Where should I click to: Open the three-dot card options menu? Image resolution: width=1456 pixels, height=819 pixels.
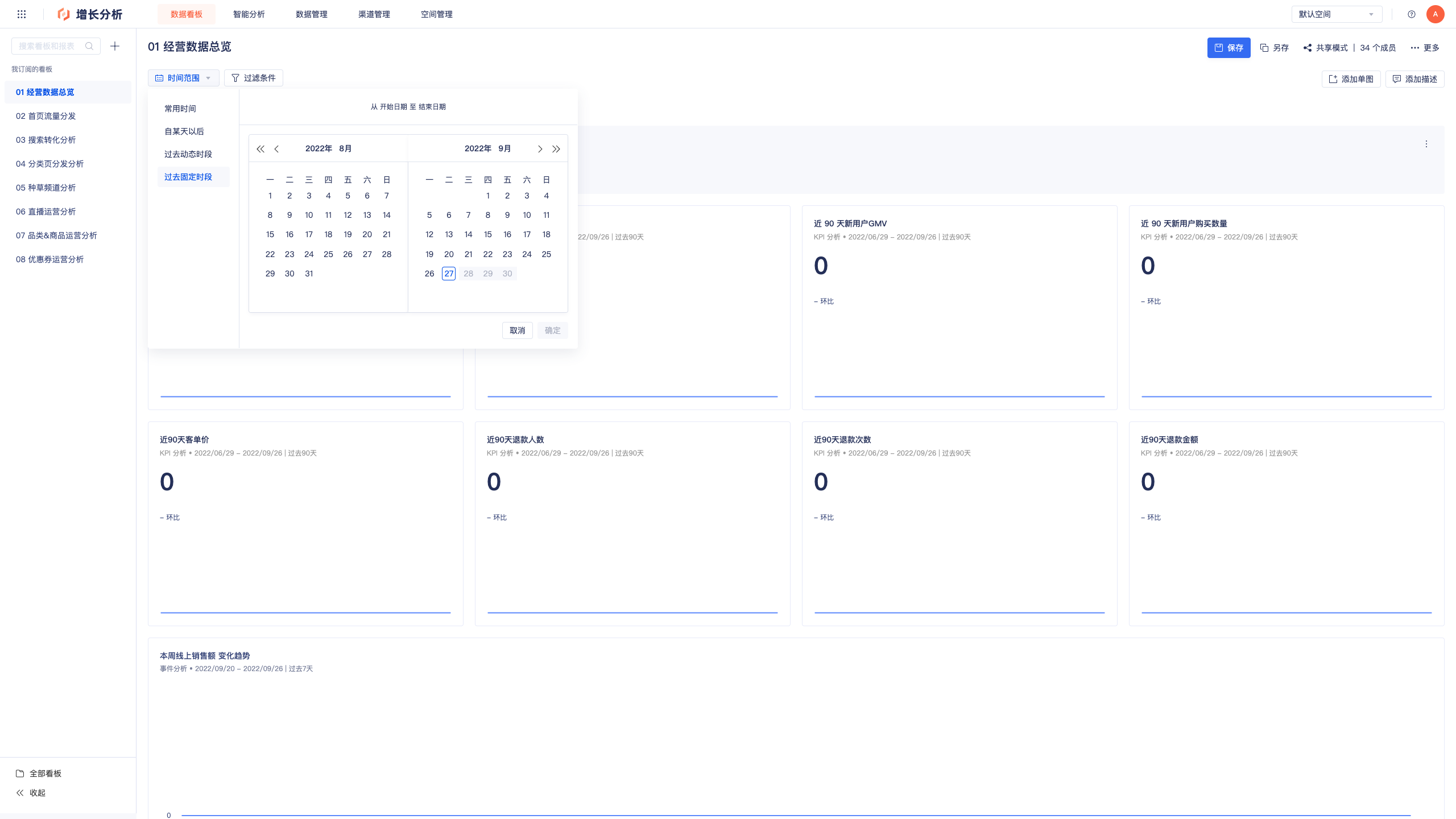pyautogui.click(x=1426, y=144)
